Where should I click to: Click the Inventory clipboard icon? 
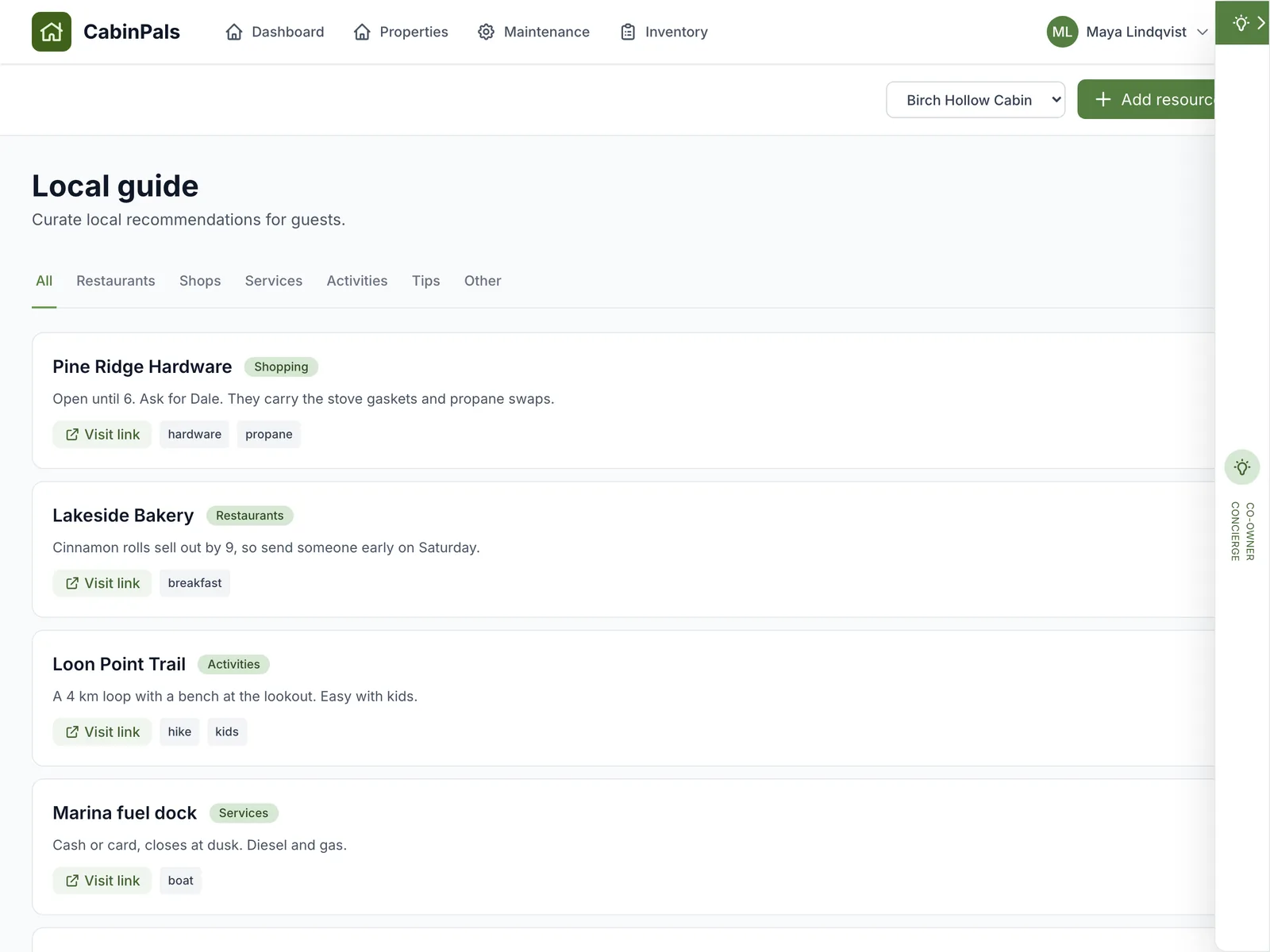pos(628,32)
